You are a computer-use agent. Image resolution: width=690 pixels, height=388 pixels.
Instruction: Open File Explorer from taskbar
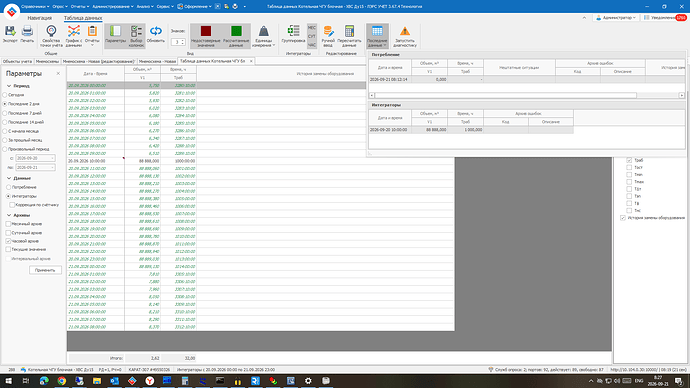97,381
